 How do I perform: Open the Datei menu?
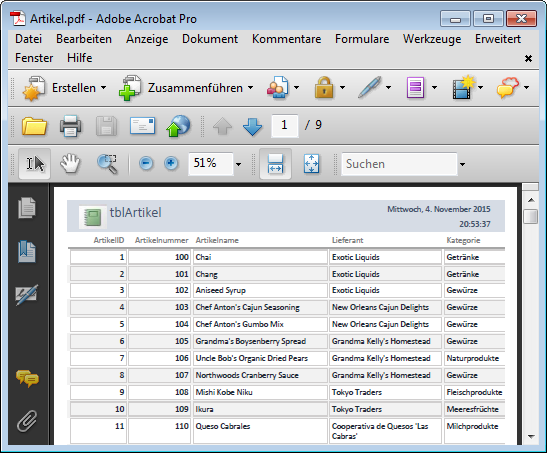(x=29, y=39)
